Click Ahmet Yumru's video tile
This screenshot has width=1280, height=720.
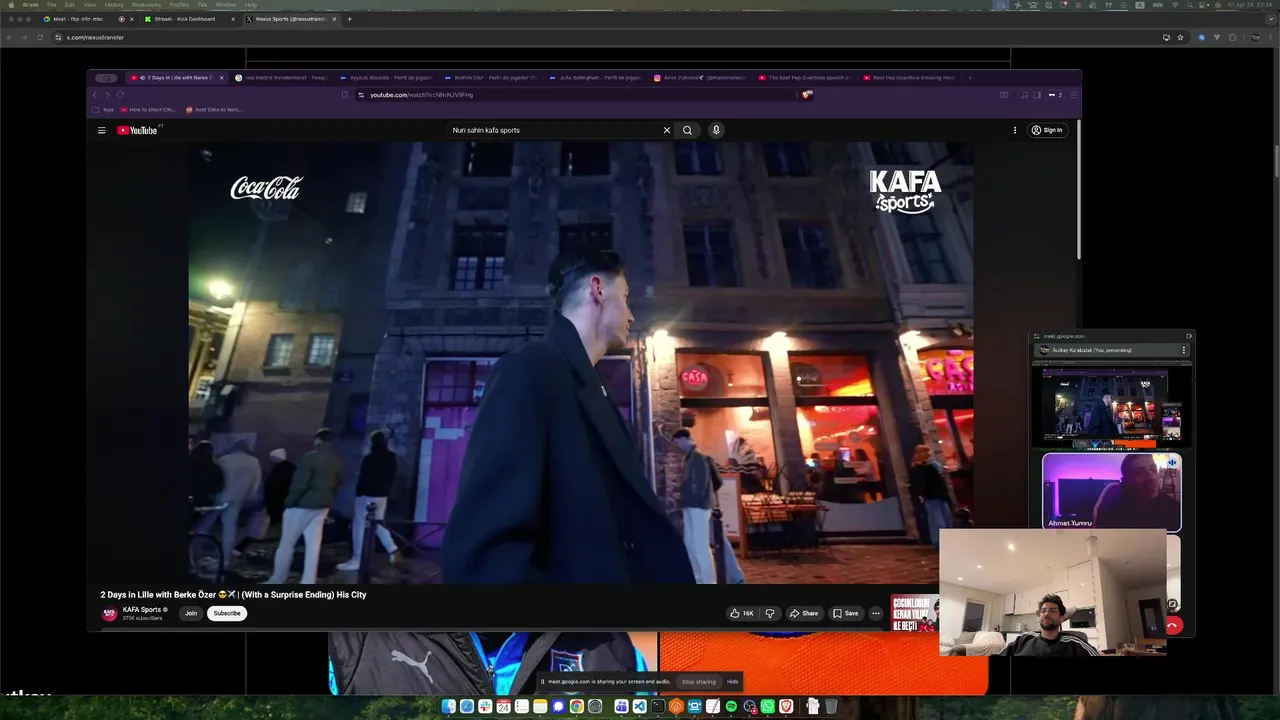click(x=1111, y=492)
